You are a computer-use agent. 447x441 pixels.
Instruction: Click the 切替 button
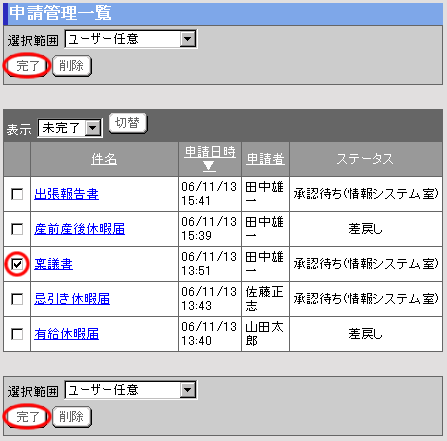pos(128,123)
